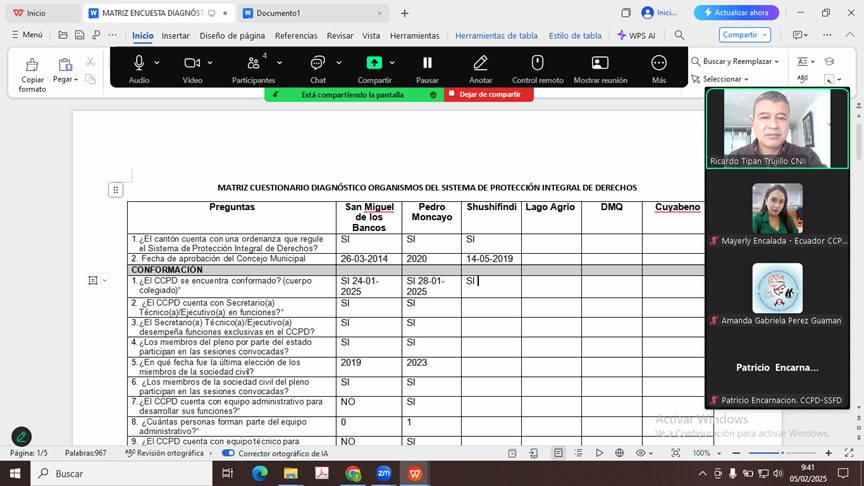Enter full screen view icon
Screen dimensions: 864x486
pos(849,453)
